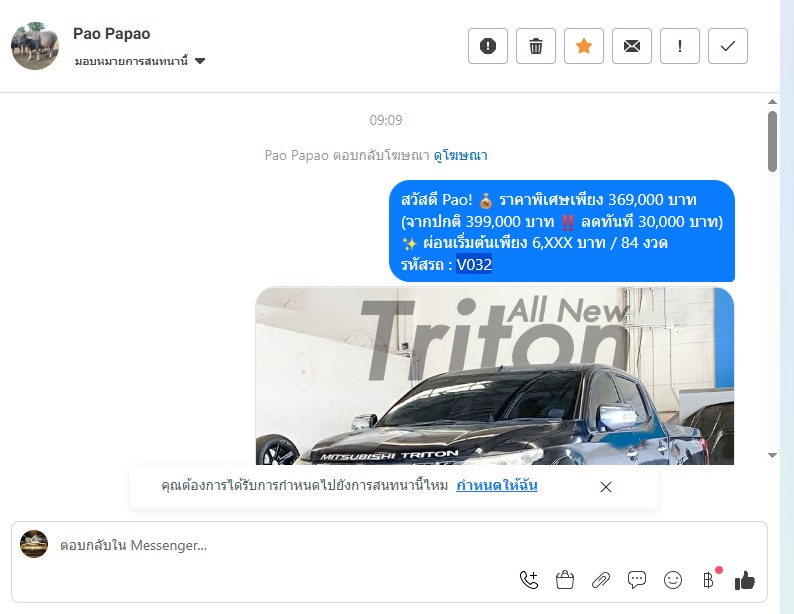Open the shopping bag products icon
The width and height of the screenshot is (794, 614).
[565, 580]
